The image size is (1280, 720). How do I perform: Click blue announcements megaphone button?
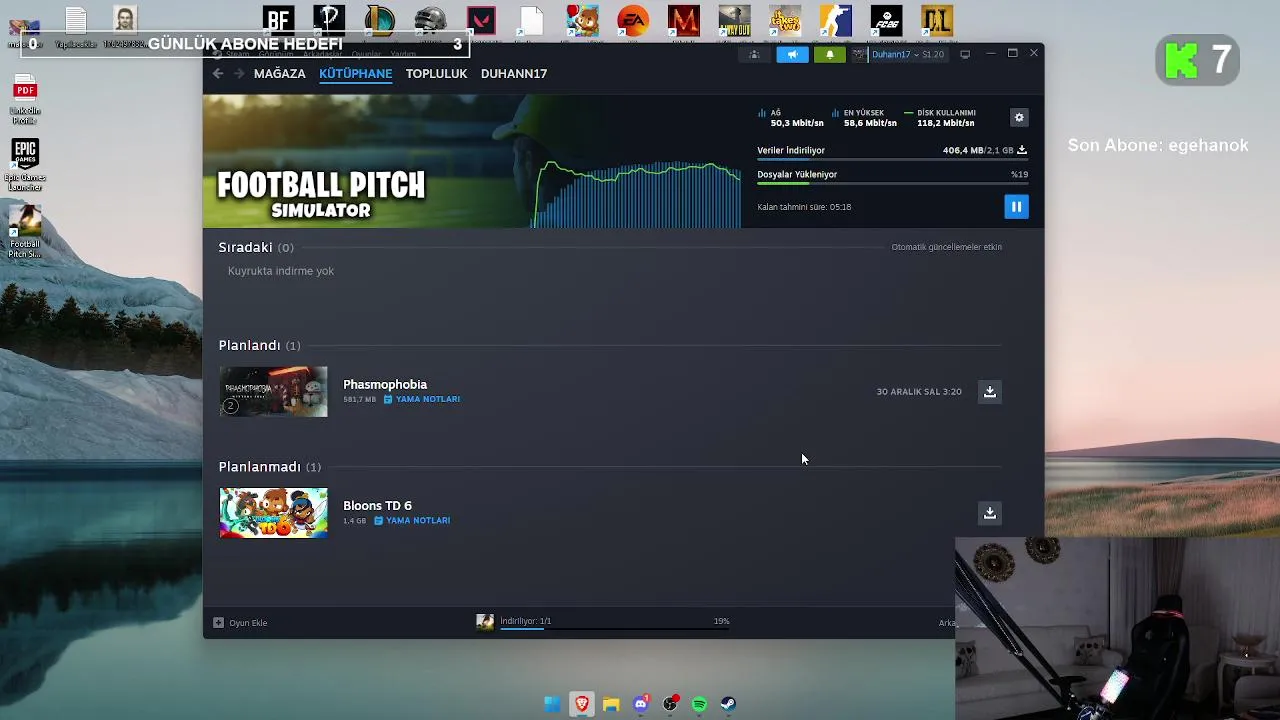792,54
